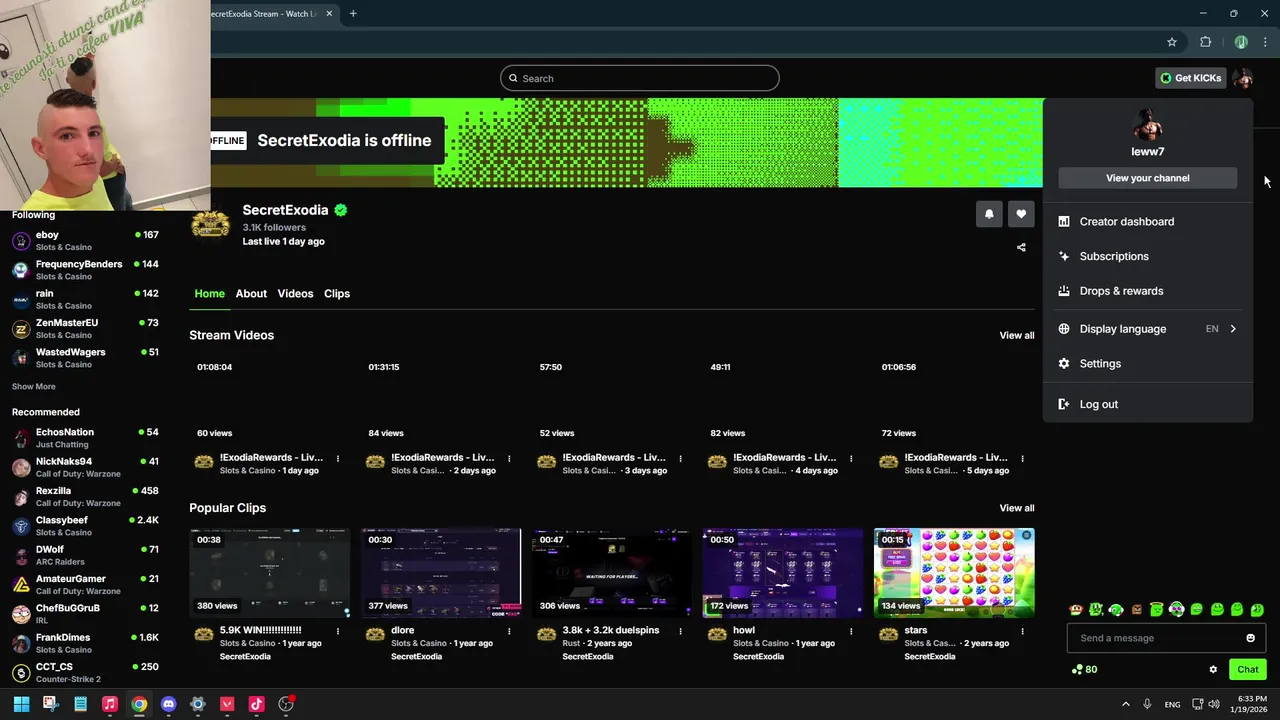Open the Chrome three-dot menu
The image size is (1280, 720).
click(1265, 42)
